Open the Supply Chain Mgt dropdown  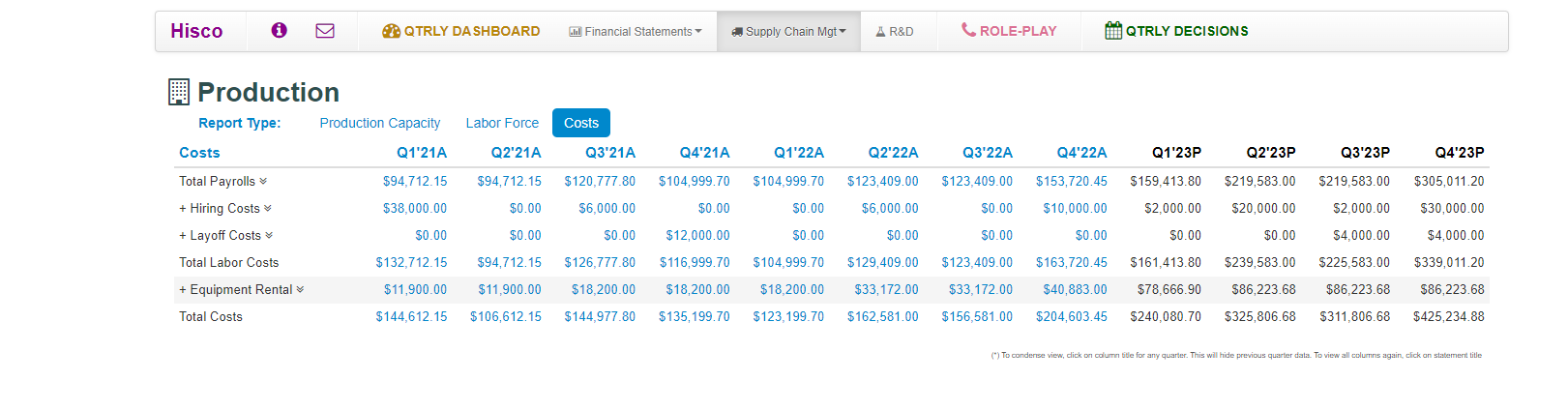(x=788, y=32)
